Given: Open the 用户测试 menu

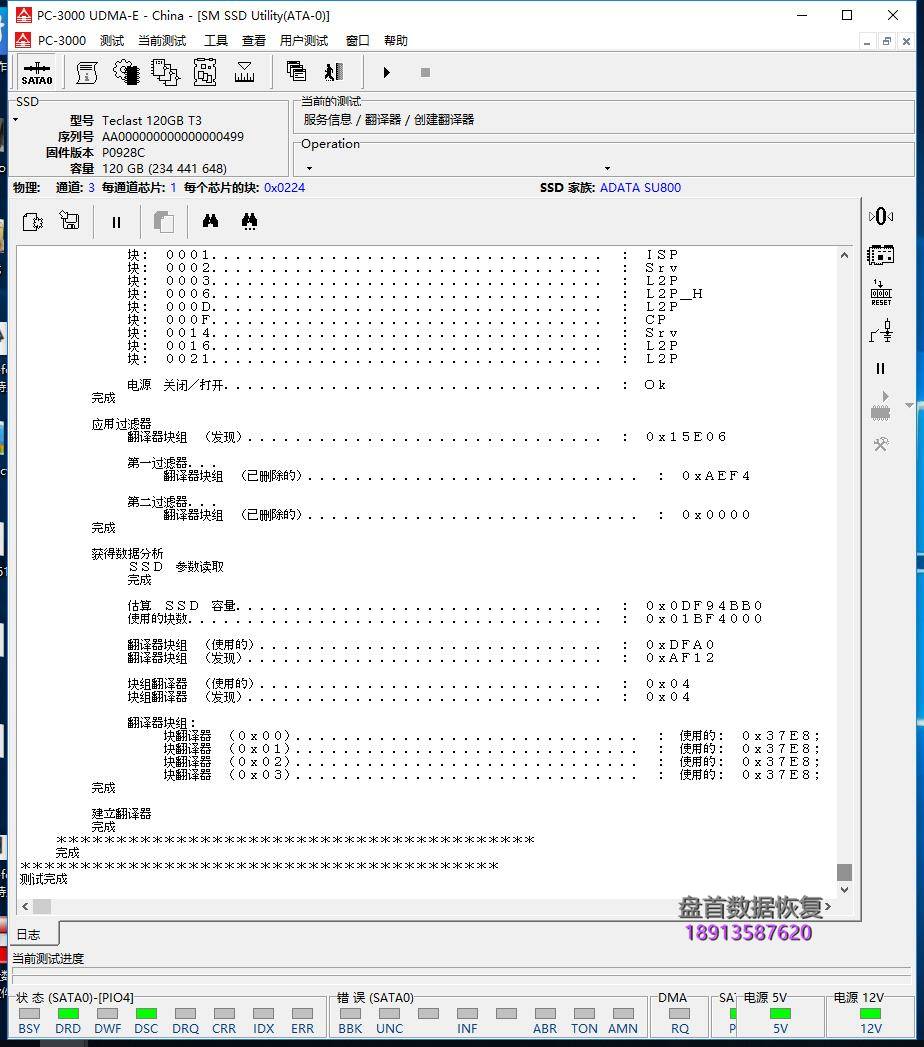Looking at the screenshot, I should (304, 41).
